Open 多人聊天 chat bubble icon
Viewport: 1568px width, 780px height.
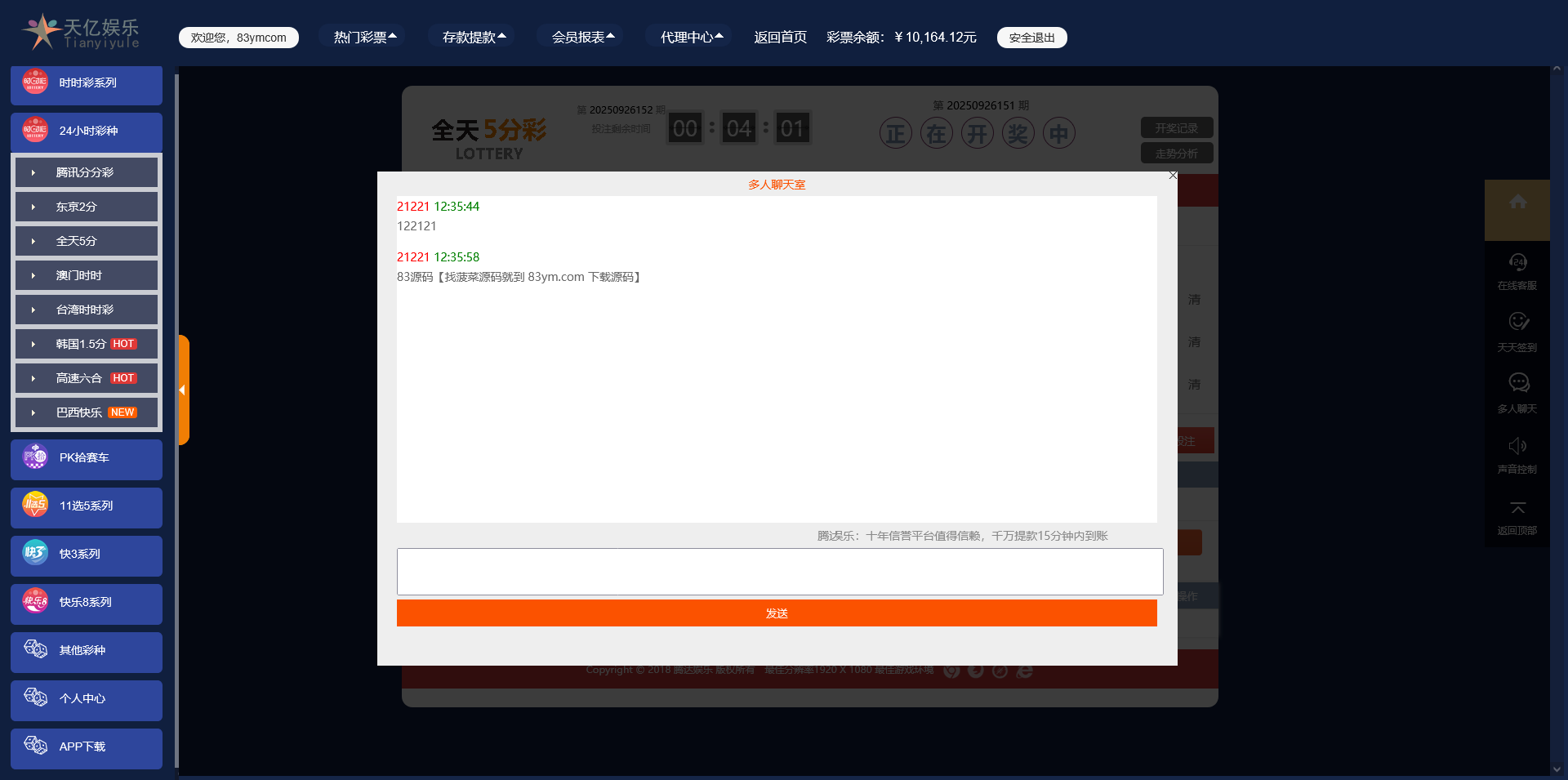tap(1517, 382)
